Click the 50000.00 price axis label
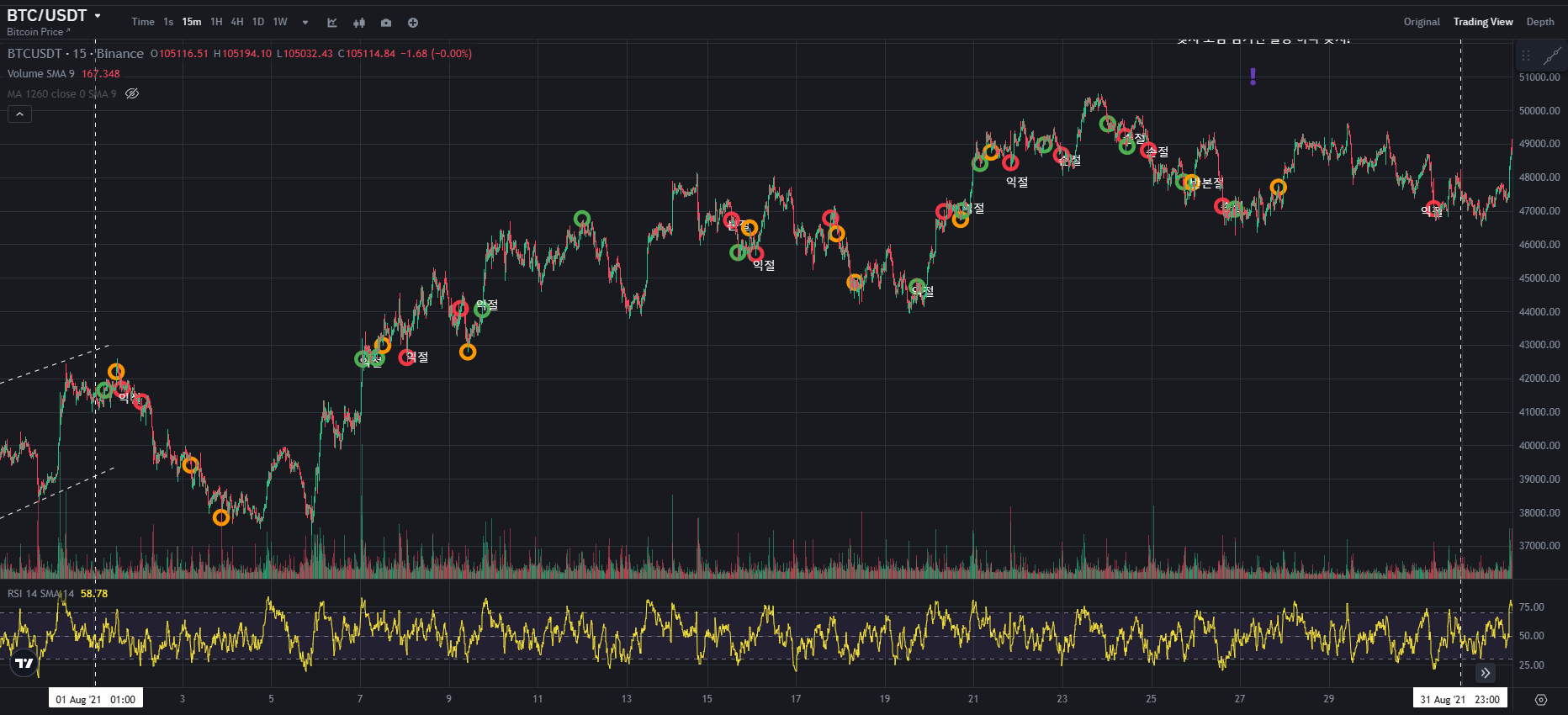Image resolution: width=1568 pixels, height=715 pixels. point(1539,111)
